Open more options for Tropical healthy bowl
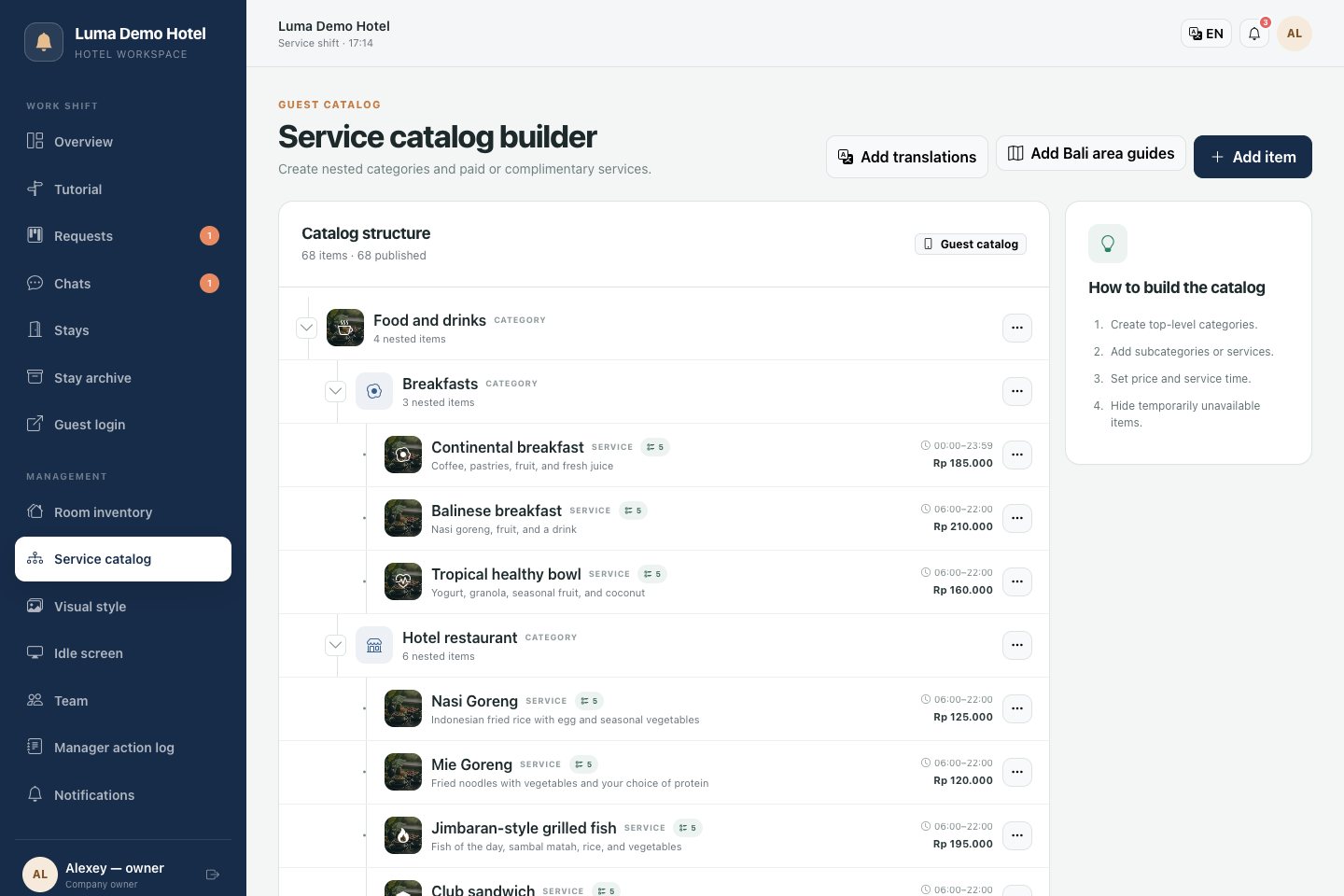Image resolution: width=1344 pixels, height=896 pixels. [x=1017, y=581]
